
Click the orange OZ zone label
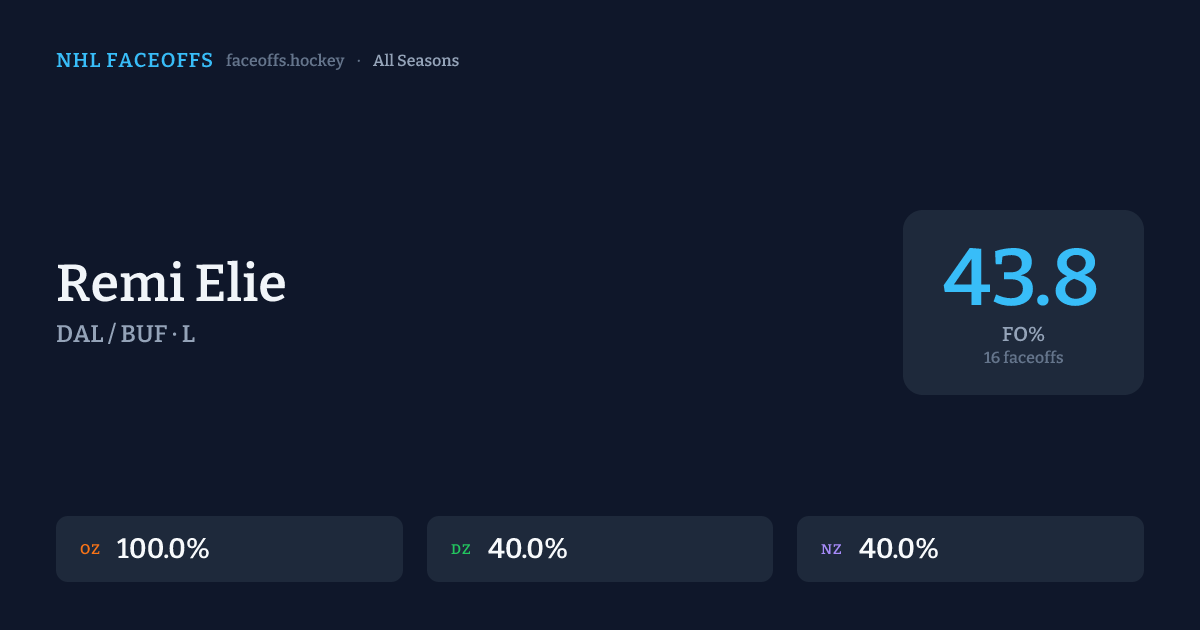click(x=90, y=549)
